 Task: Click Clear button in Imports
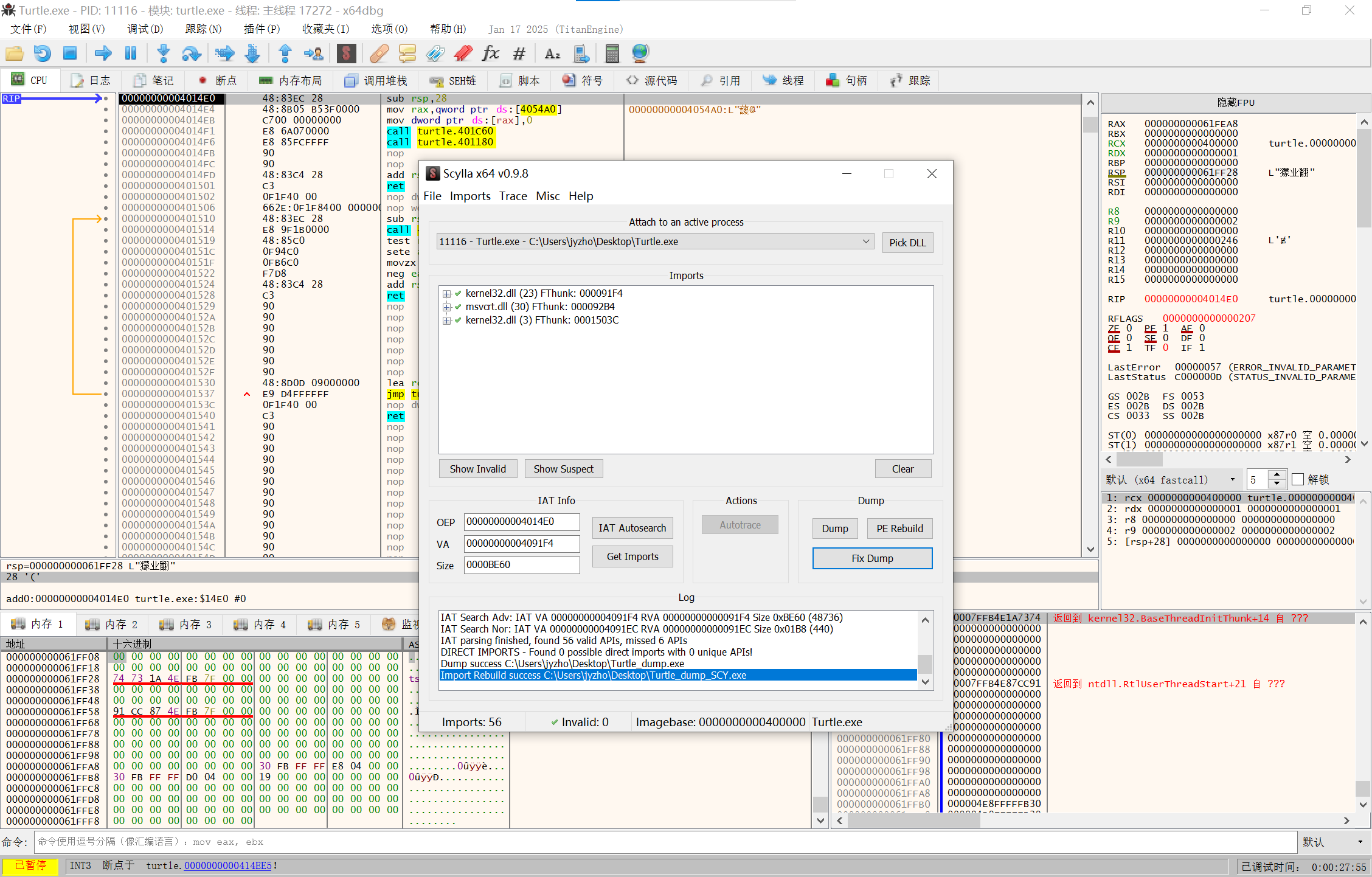pos(903,468)
